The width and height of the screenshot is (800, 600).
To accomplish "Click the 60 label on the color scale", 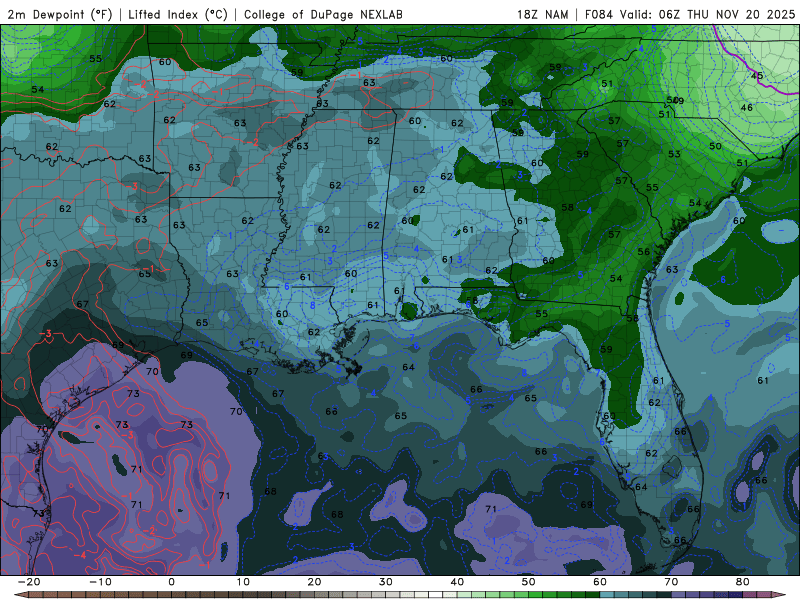I will tap(600, 582).
